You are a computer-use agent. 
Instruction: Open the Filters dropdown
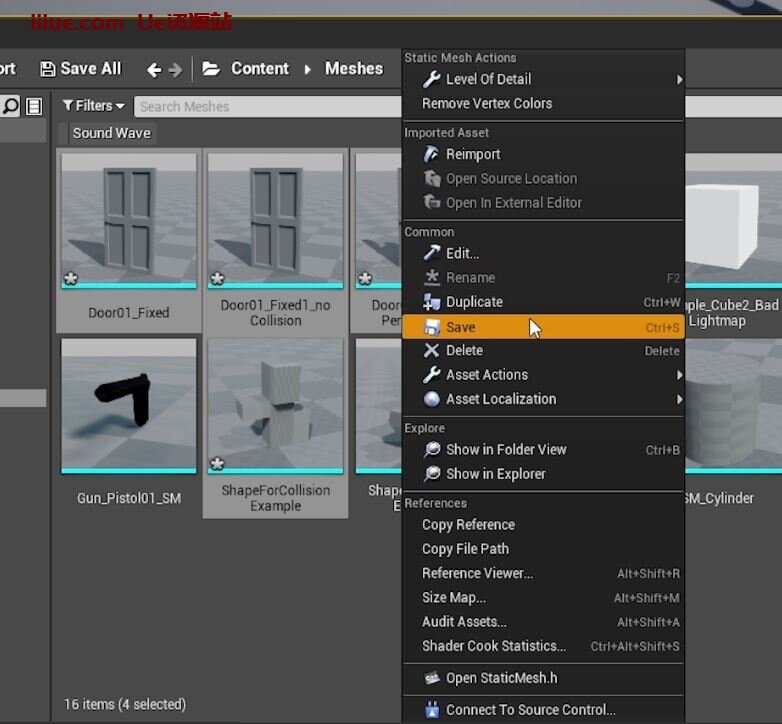(x=93, y=106)
